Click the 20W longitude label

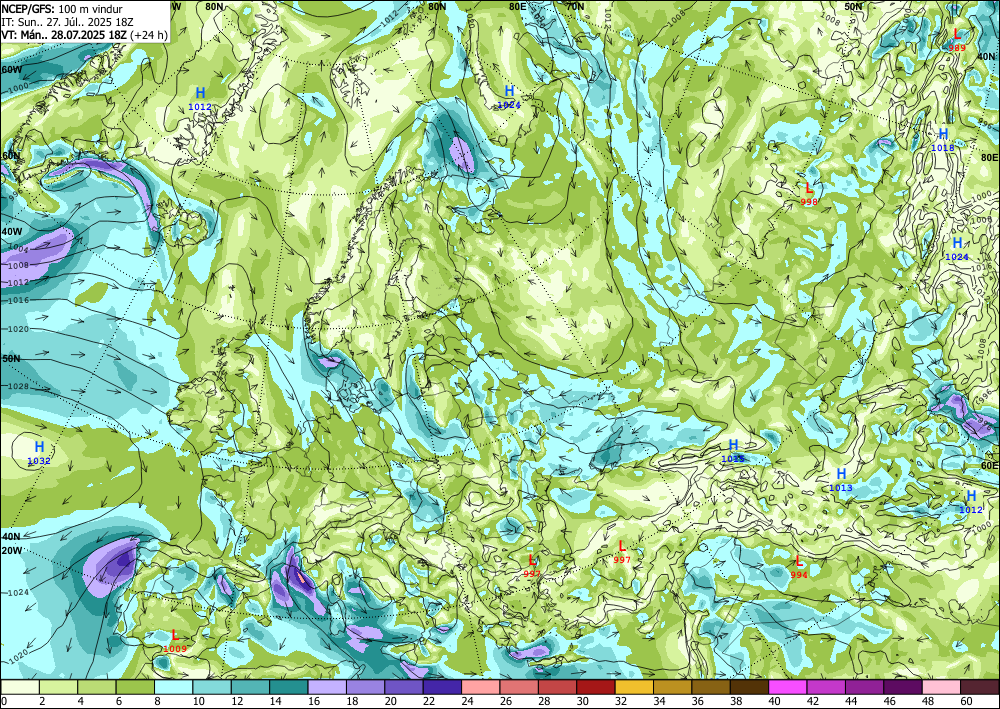11,550
